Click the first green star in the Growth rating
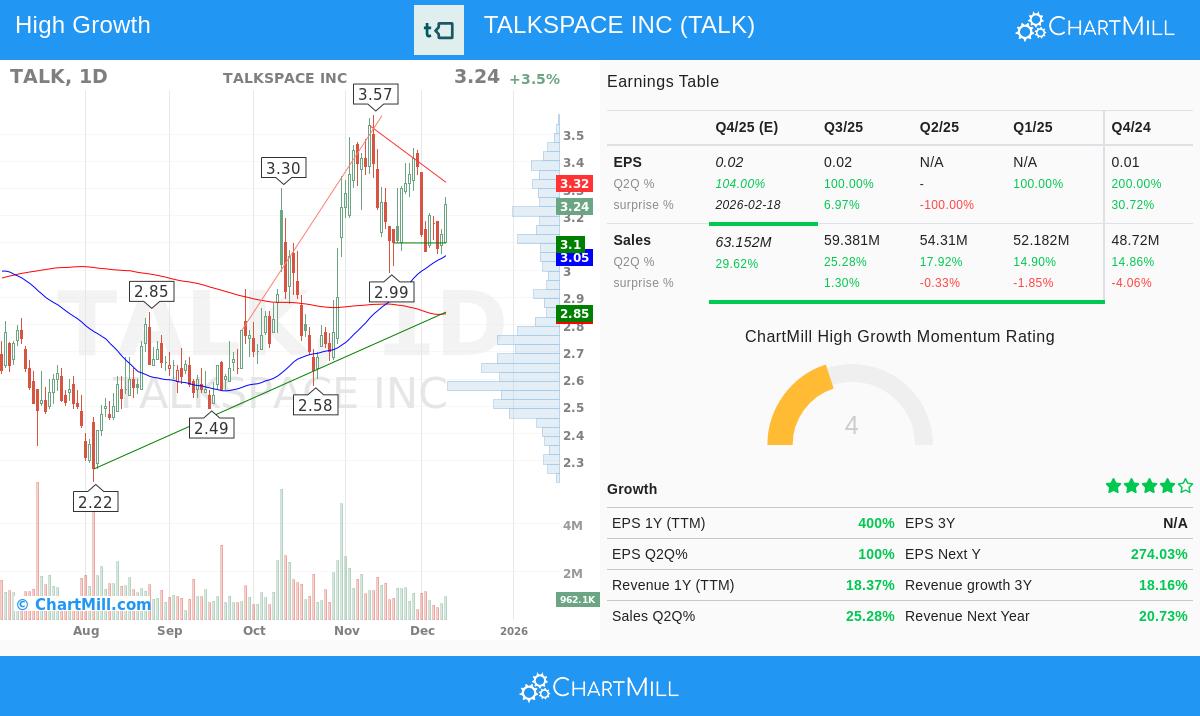 click(1114, 485)
